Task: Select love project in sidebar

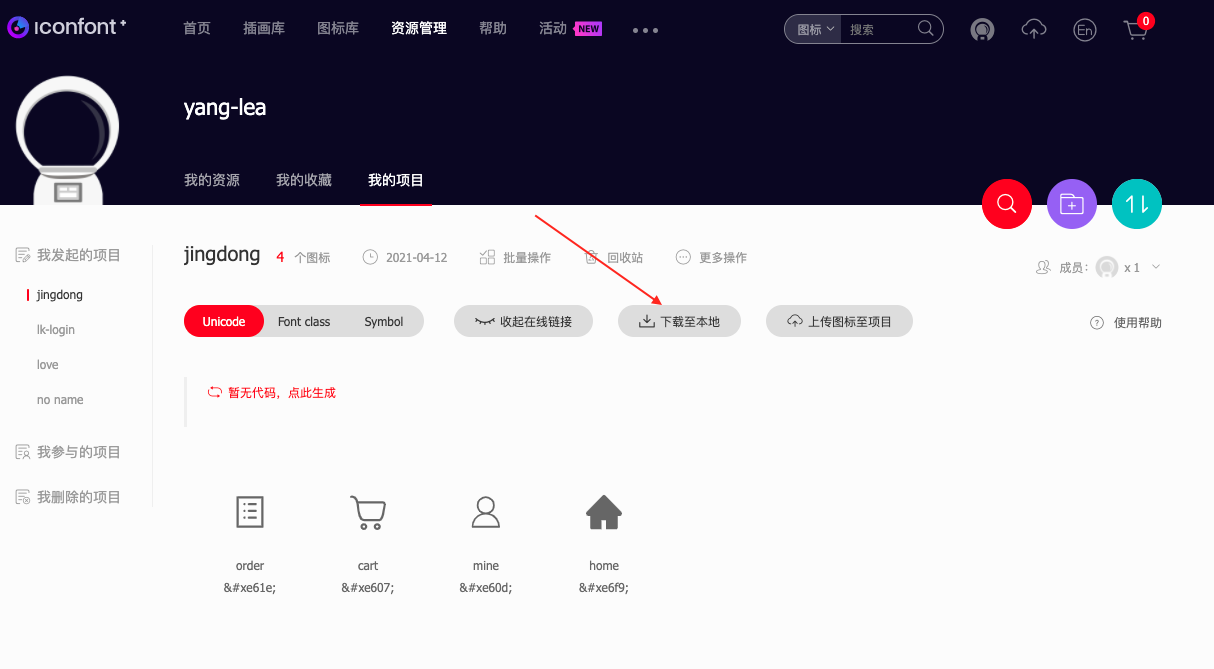Action: point(48,365)
